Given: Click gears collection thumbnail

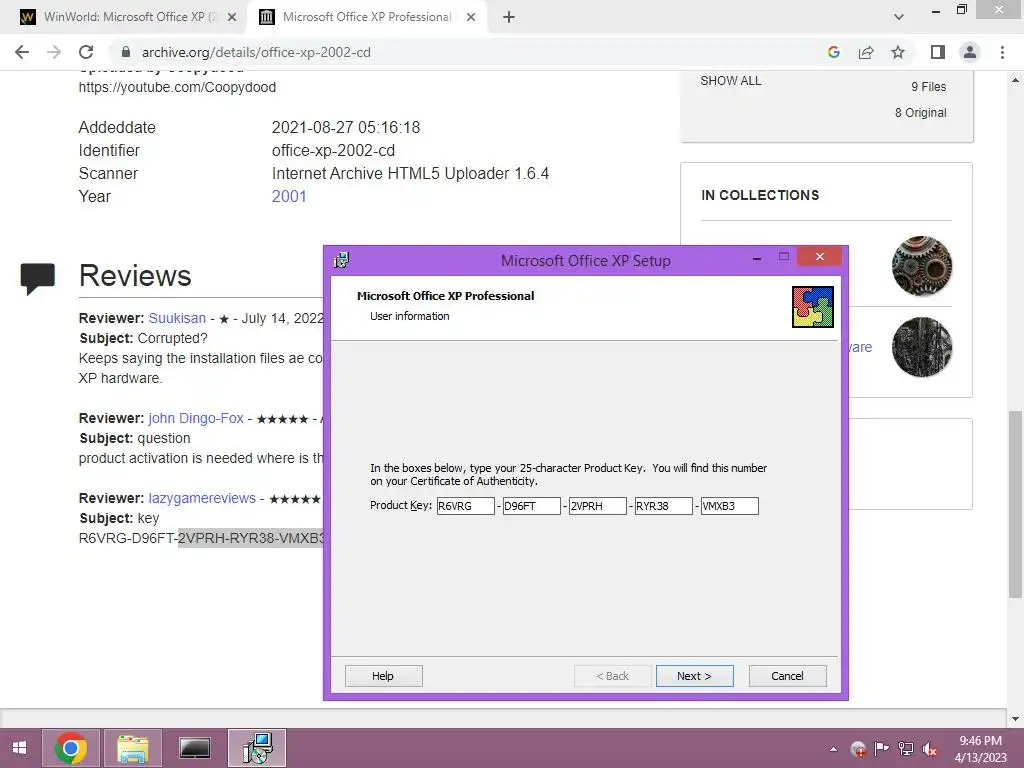Looking at the screenshot, I should pos(921,266).
